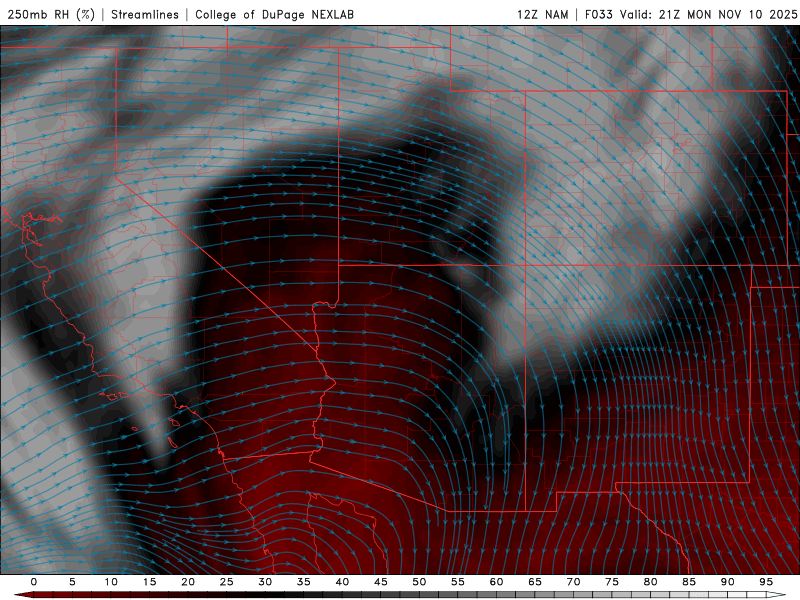Click the white right arrow tip of the color bar

click(x=776, y=595)
